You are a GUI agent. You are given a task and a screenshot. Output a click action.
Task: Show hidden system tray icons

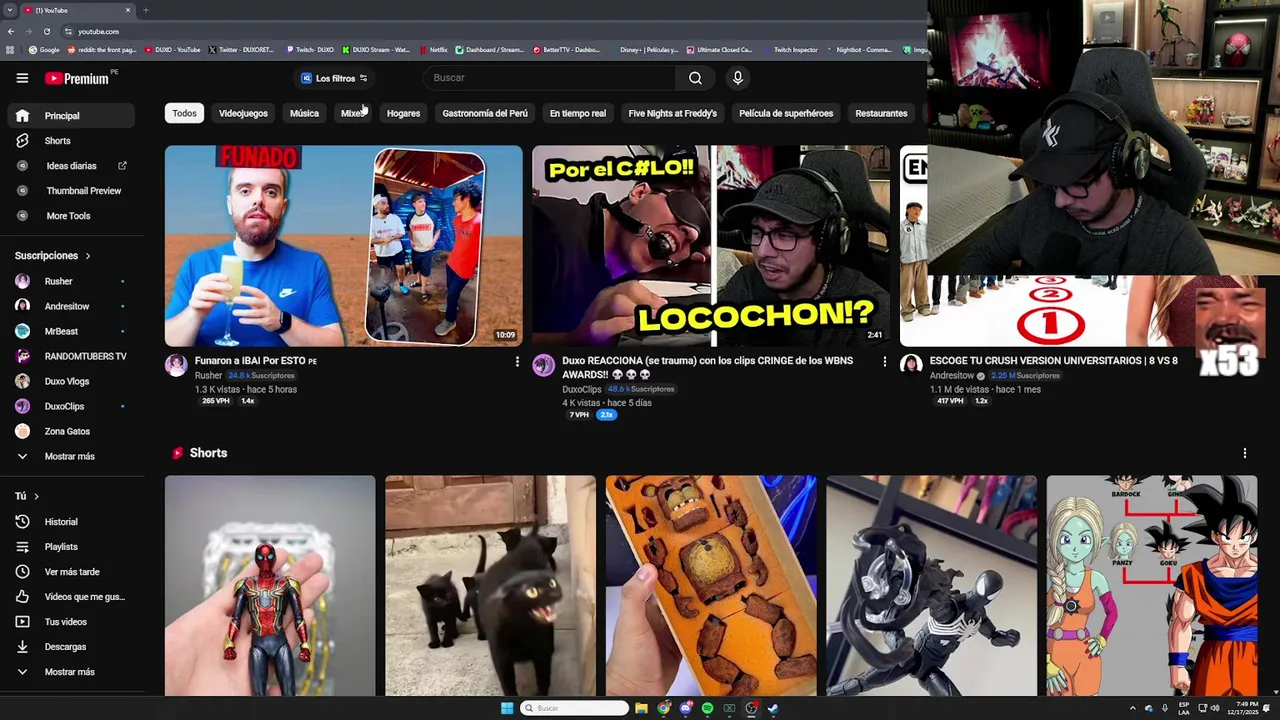click(x=1132, y=709)
